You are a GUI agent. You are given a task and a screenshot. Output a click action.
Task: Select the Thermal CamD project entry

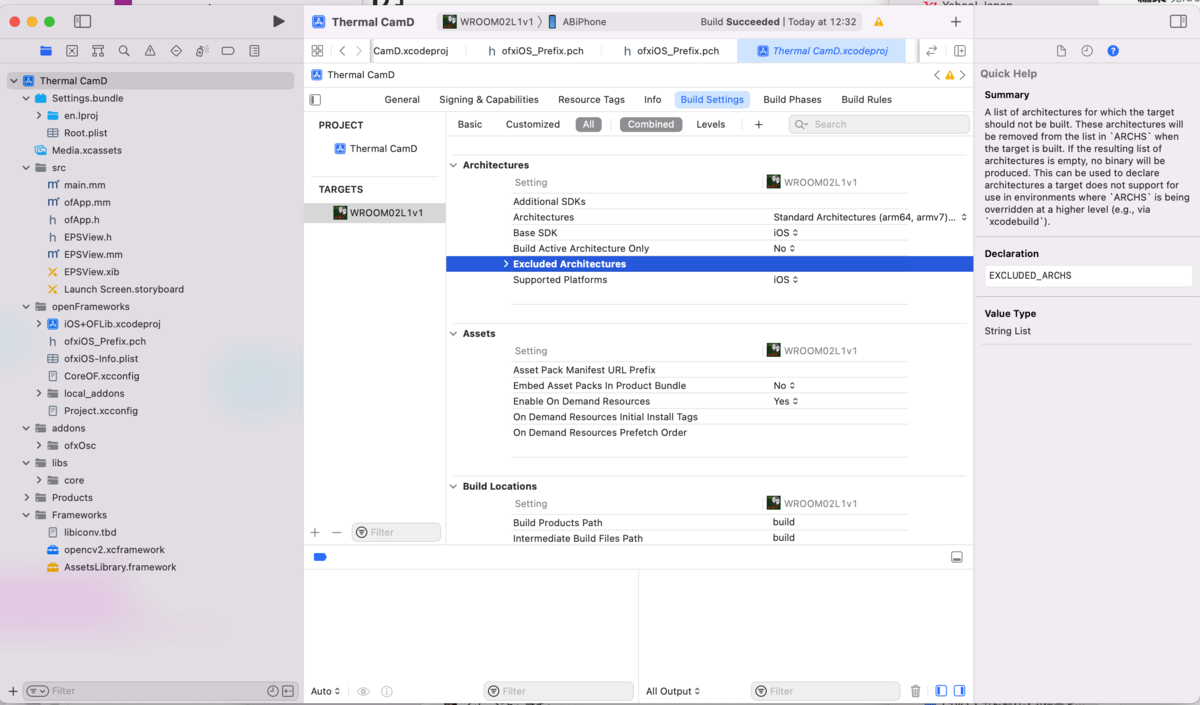tap(375, 149)
